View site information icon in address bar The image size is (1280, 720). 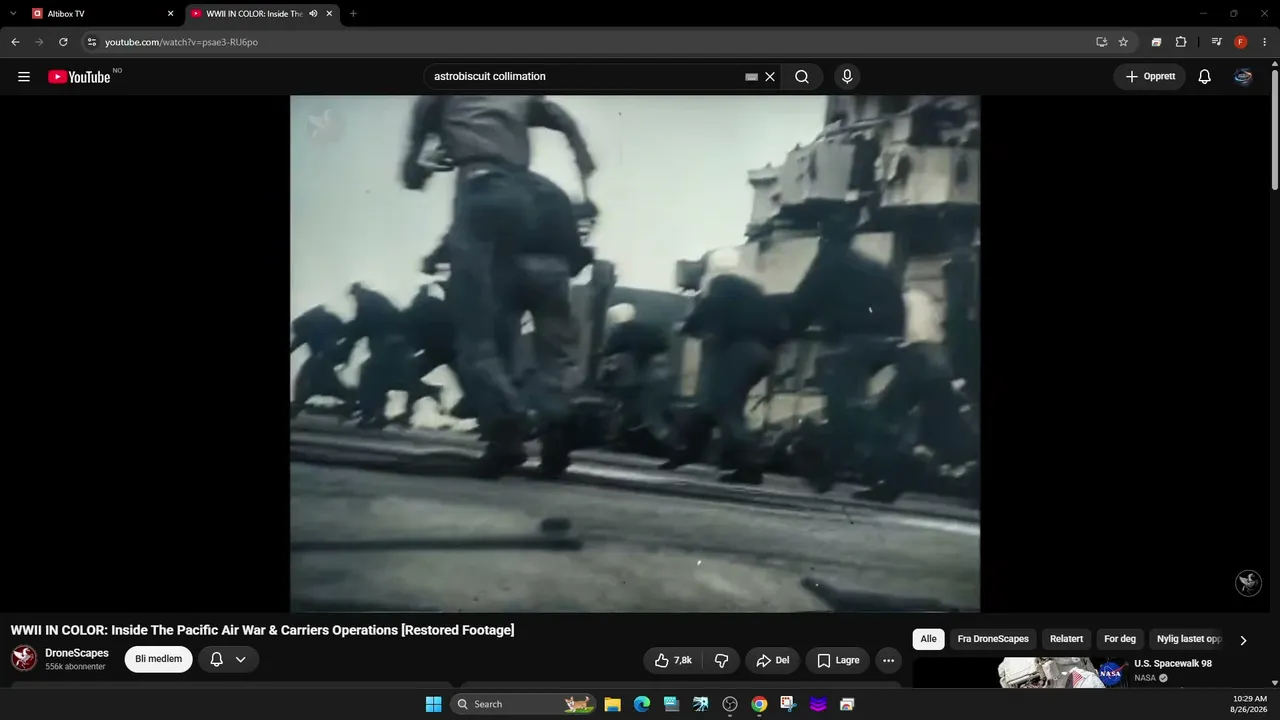pos(92,42)
